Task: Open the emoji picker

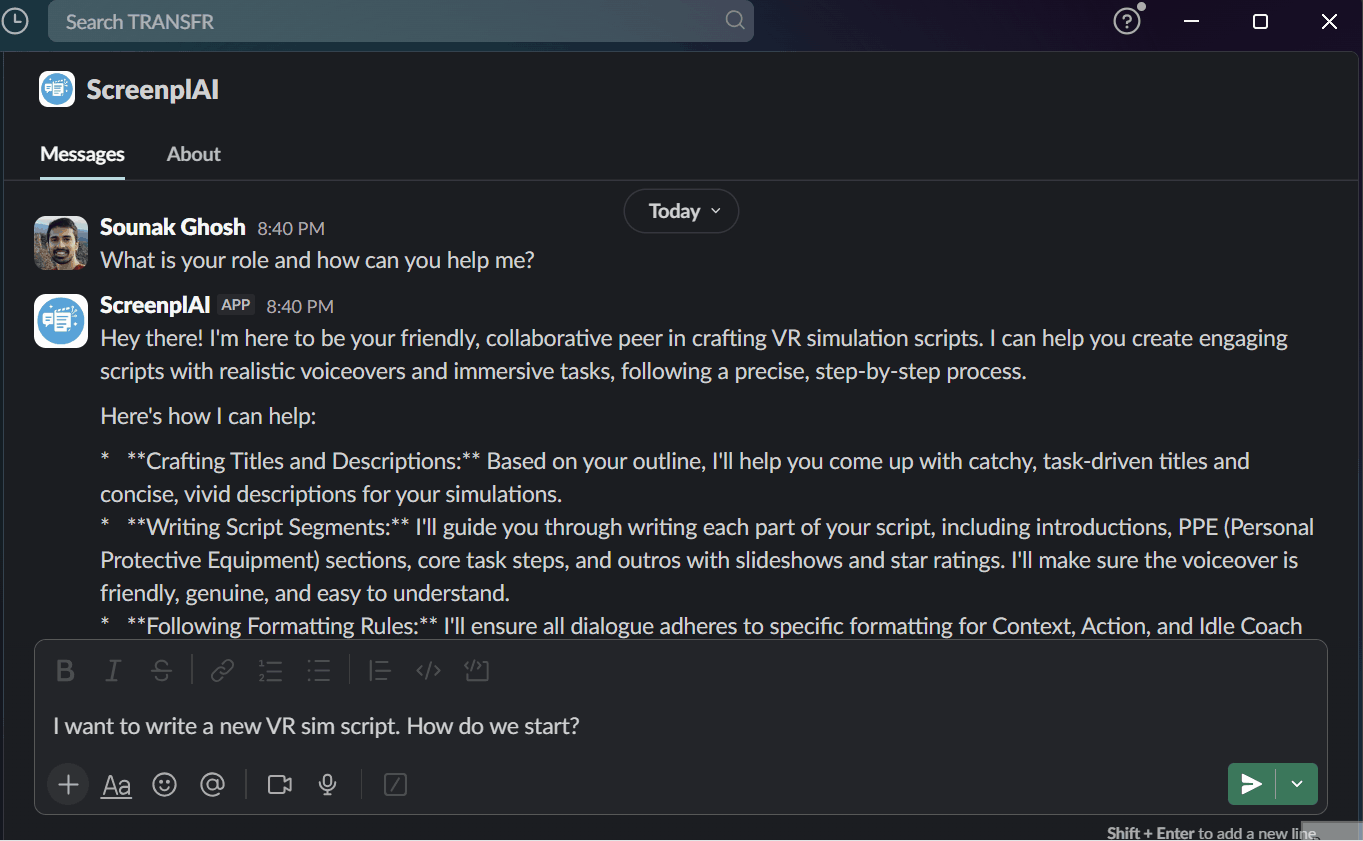Action: pyautogui.click(x=165, y=785)
